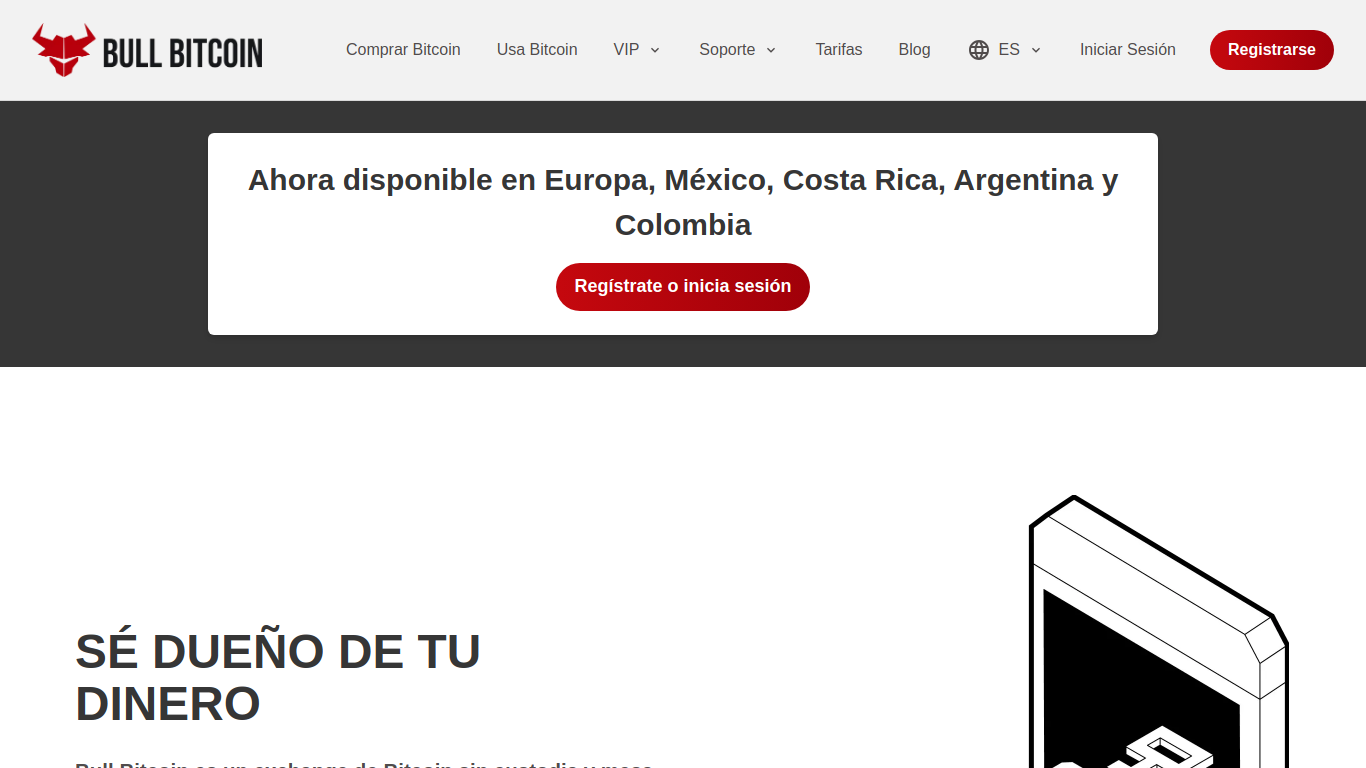The width and height of the screenshot is (1366, 768).
Task: Click the availability announcement heading text
Action: (x=683, y=202)
